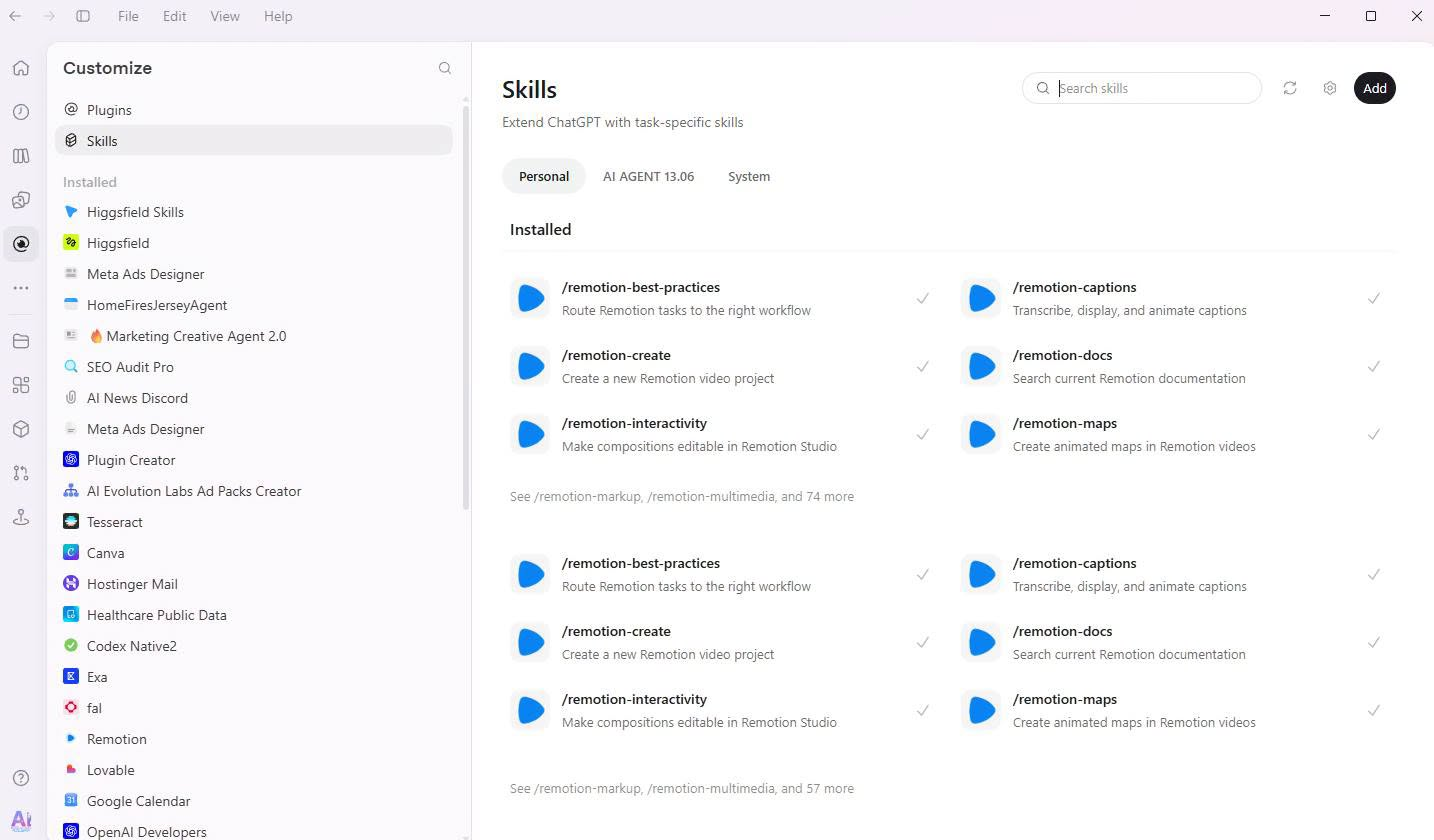Open the library books icon in left rail
Image resolution: width=1434 pixels, height=840 pixels.
(x=21, y=156)
